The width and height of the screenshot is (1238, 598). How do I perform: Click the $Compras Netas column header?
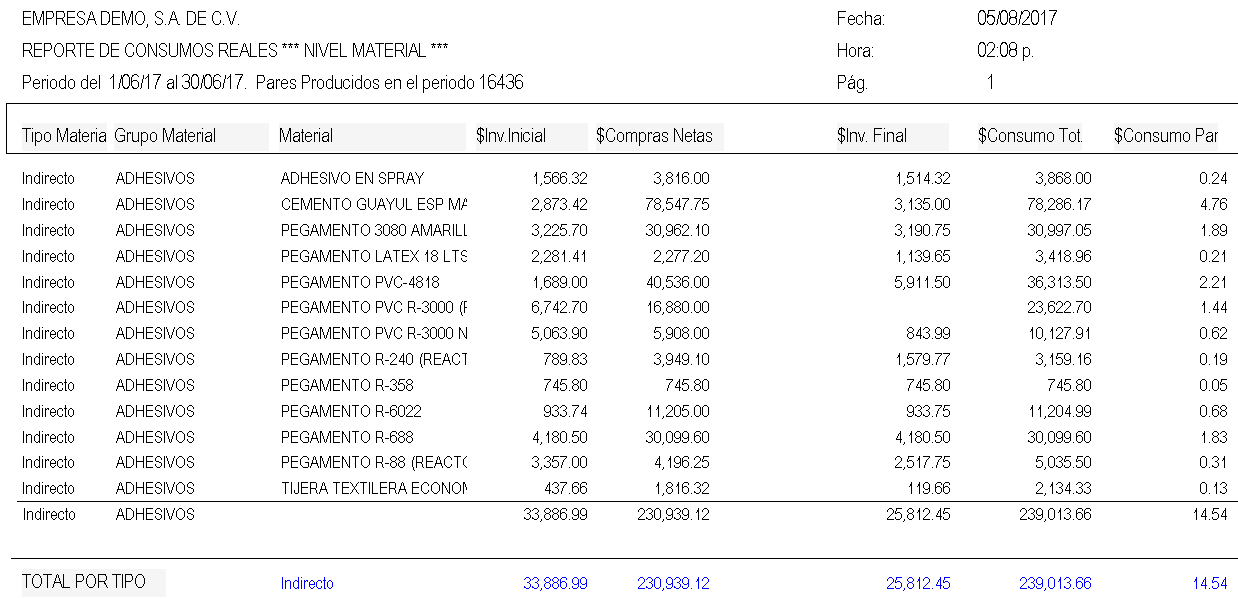coord(654,136)
